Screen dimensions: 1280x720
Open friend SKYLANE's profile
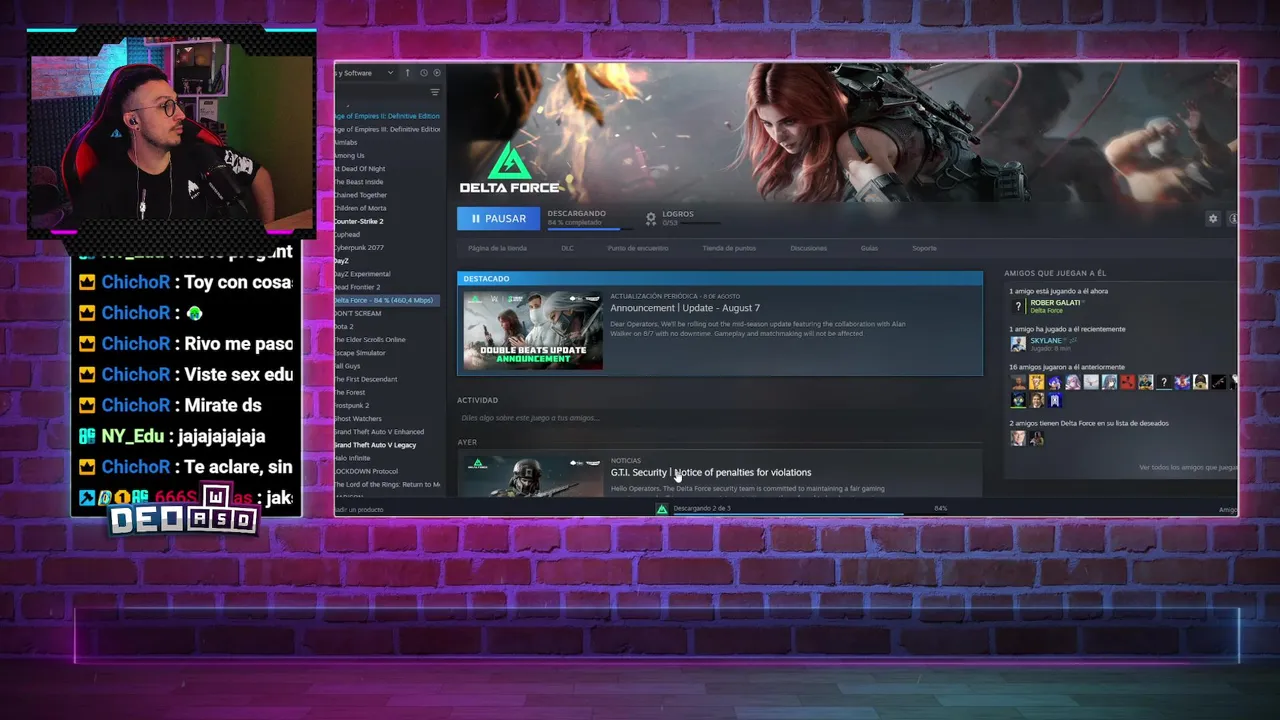point(1046,341)
